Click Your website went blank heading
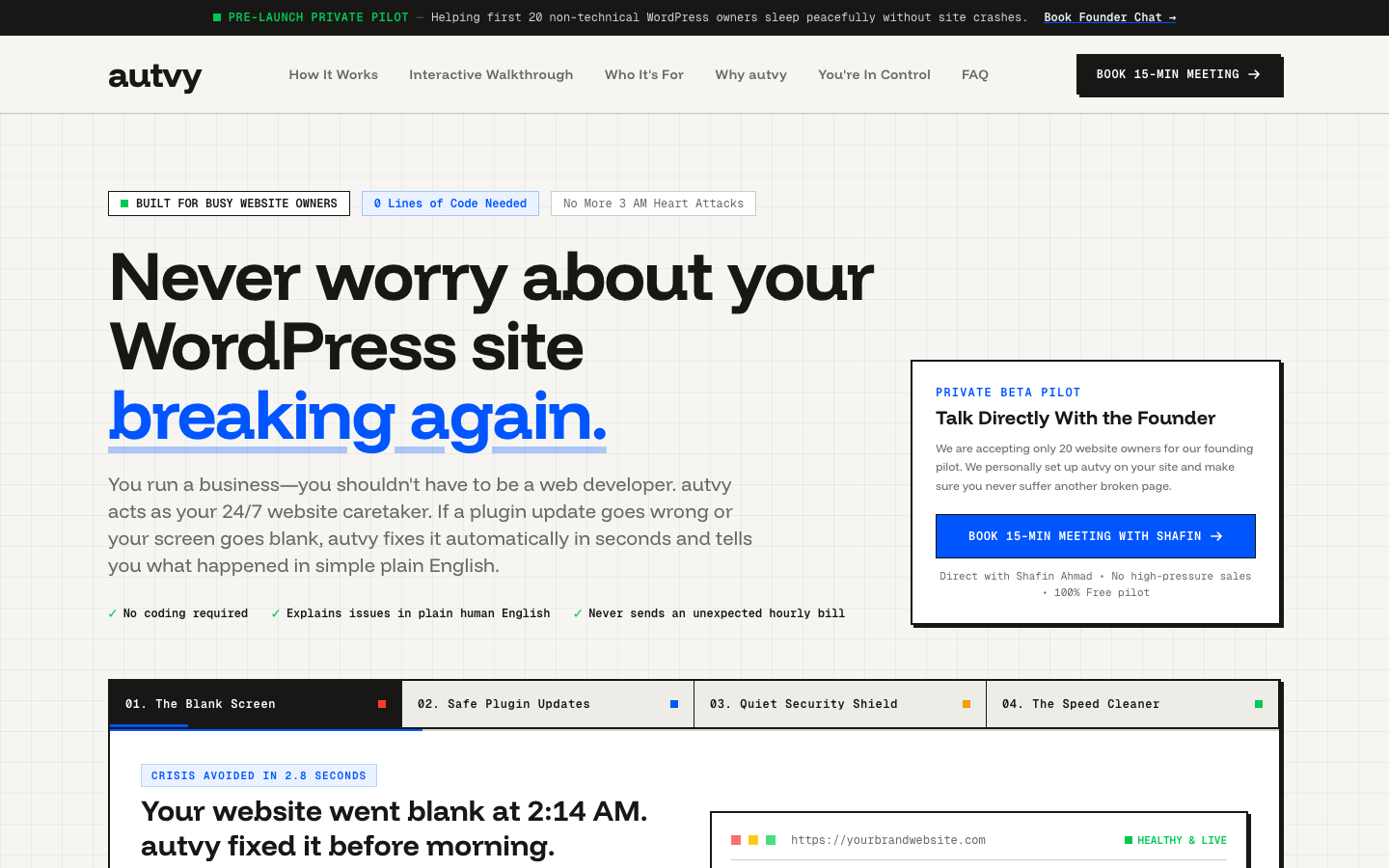This screenshot has height=868, width=1389. pos(394,828)
